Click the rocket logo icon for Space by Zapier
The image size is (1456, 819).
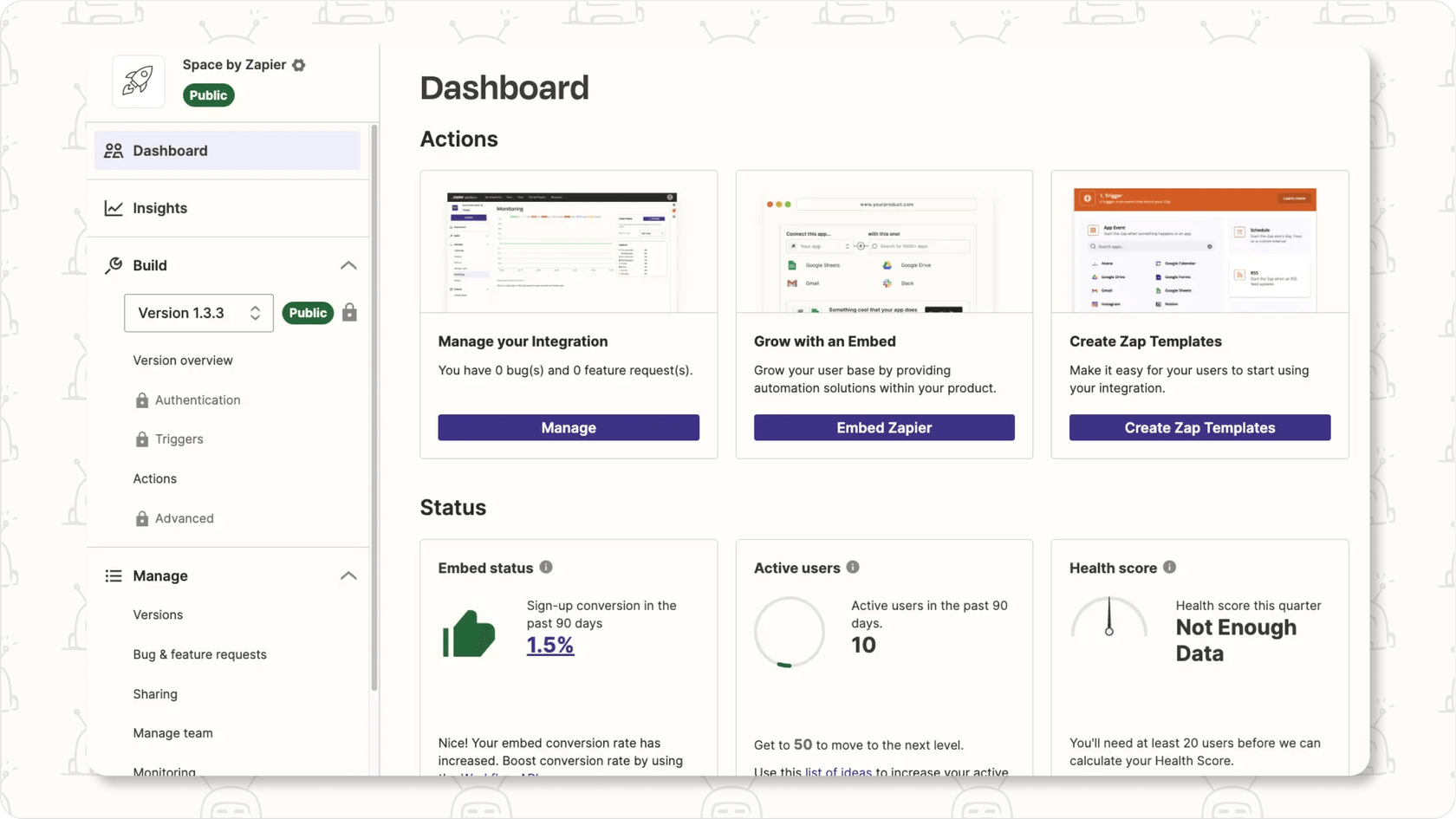click(x=137, y=81)
